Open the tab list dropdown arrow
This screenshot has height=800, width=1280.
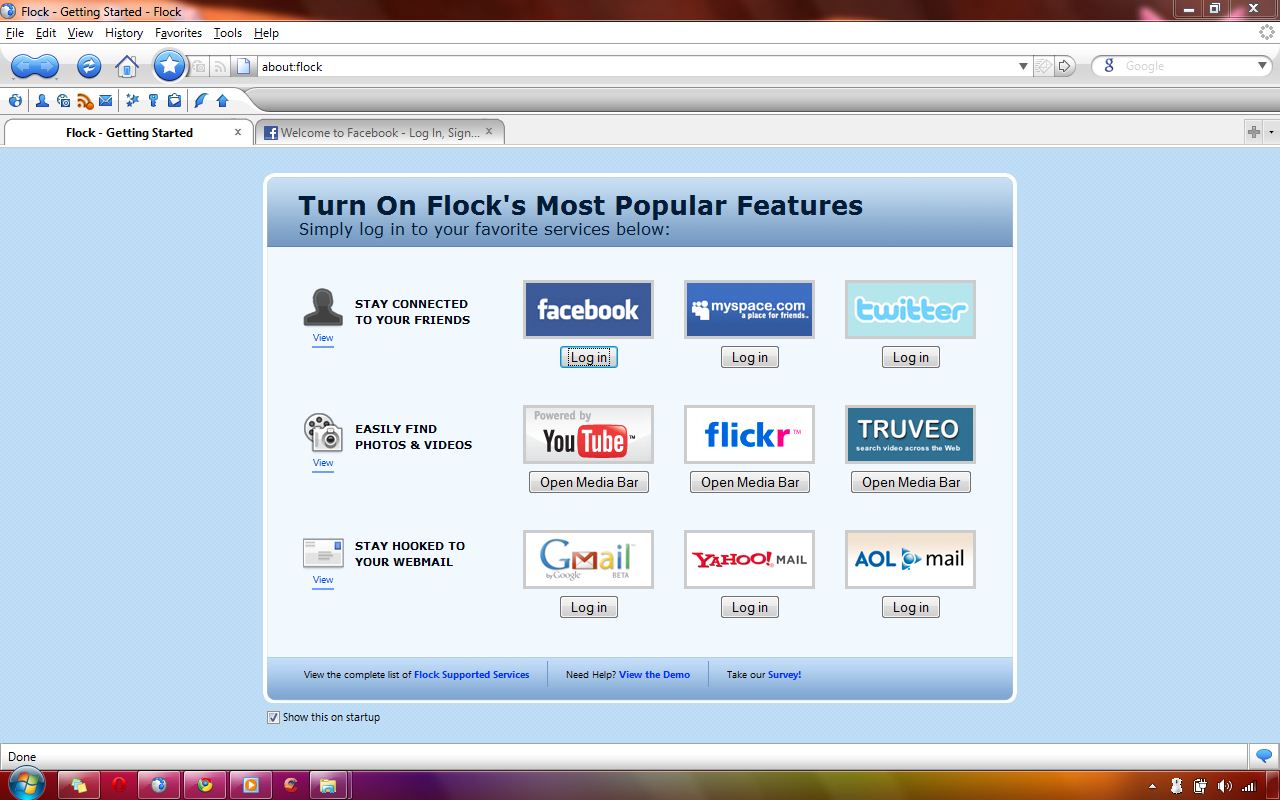click(x=1272, y=132)
